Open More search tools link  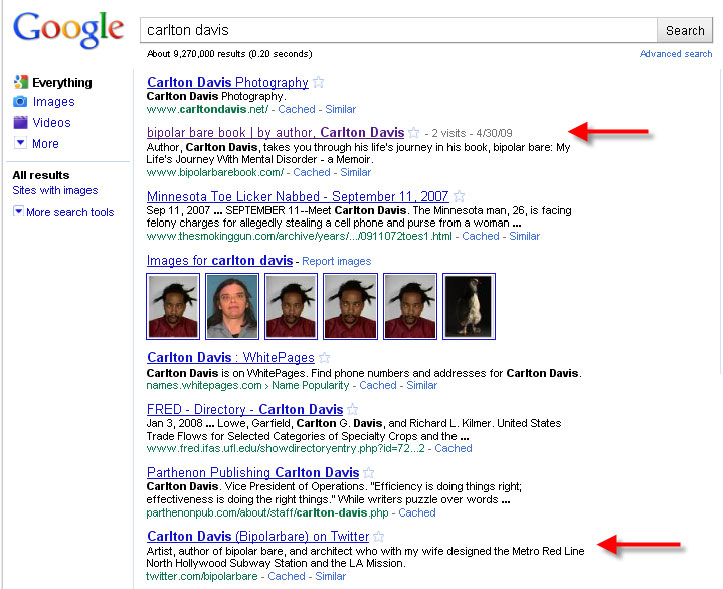click(x=70, y=212)
